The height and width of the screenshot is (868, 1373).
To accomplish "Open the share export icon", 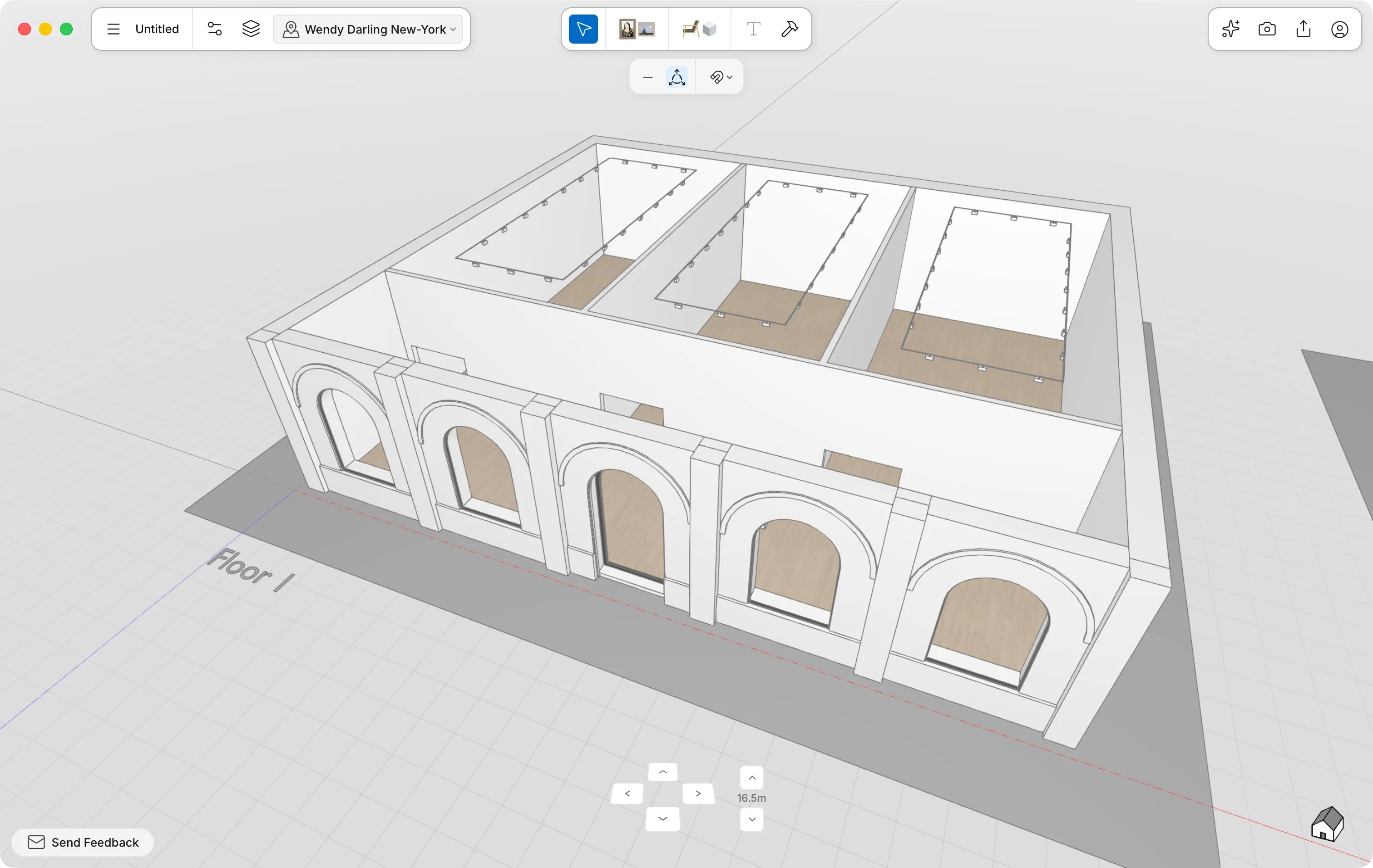I will click(x=1304, y=29).
